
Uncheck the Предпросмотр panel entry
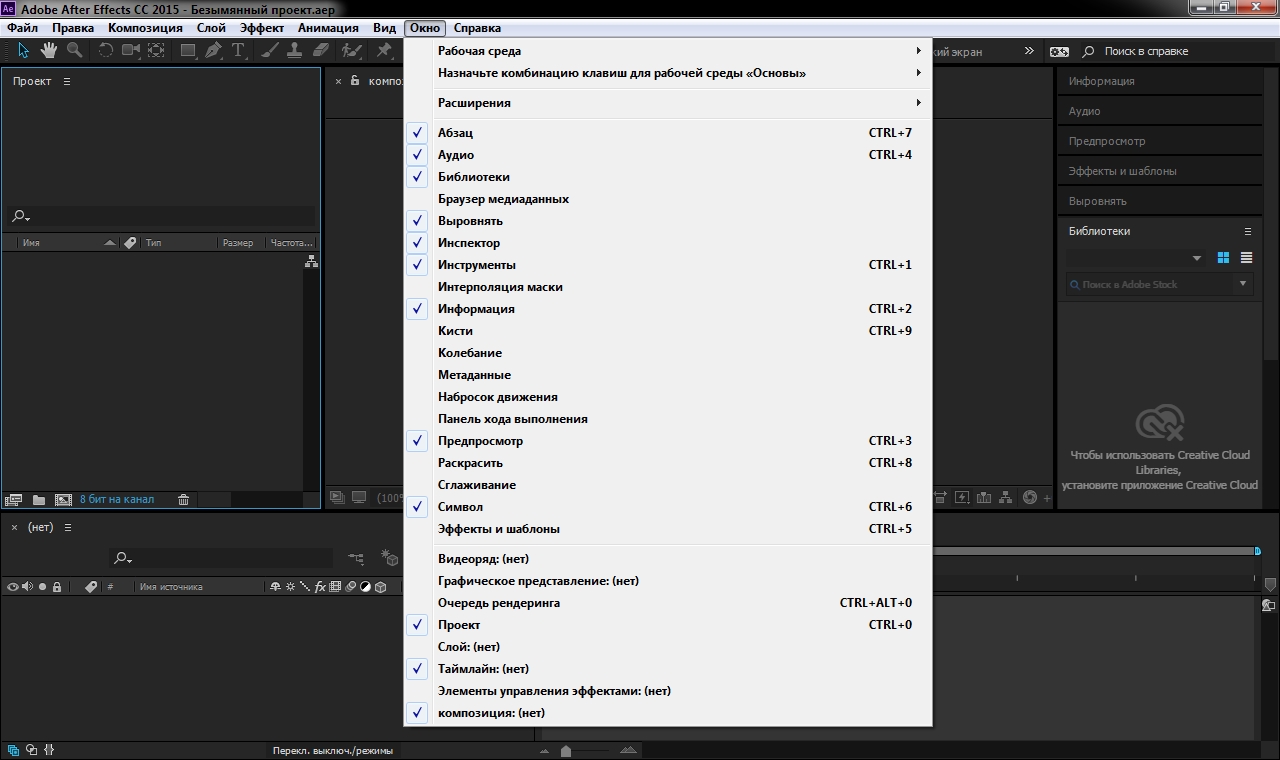667,441
